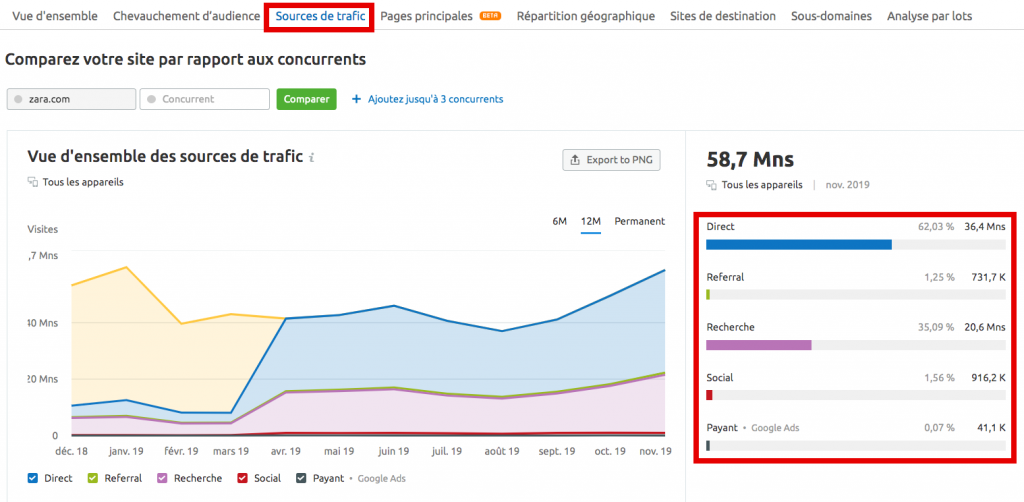The image size is (1024, 502).
Task: Click devices icon beside nov. 2019
Action: pos(712,185)
